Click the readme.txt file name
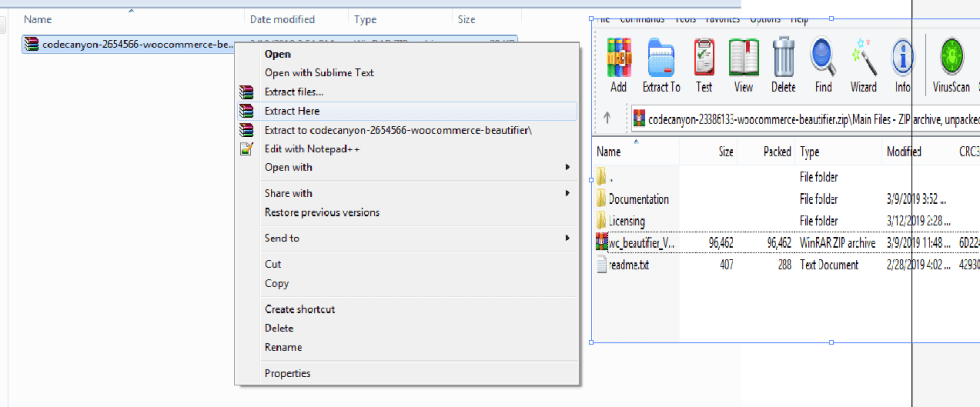This screenshot has width=980, height=407. coord(629,265)
